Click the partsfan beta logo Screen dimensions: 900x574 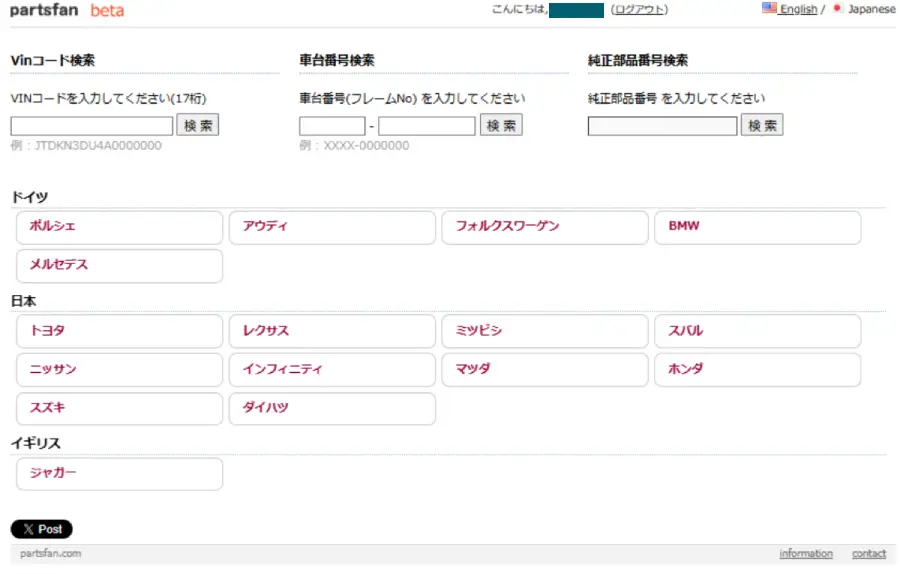coord(67,10)
